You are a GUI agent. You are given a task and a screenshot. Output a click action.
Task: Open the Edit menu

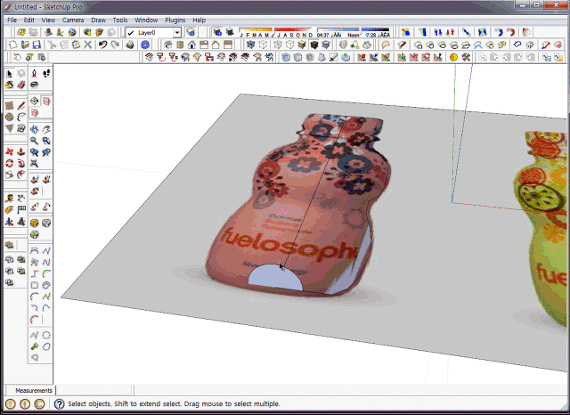click(29, 20)
